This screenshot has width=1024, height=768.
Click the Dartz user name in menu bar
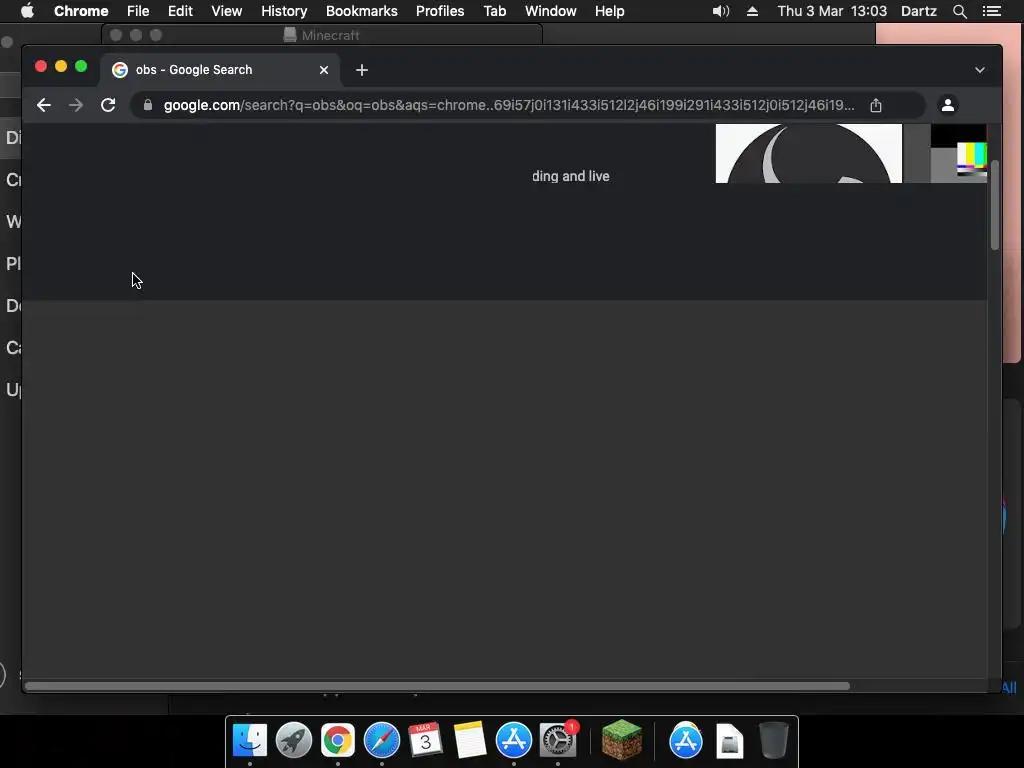pyautogui.click(x=919, y=11)
